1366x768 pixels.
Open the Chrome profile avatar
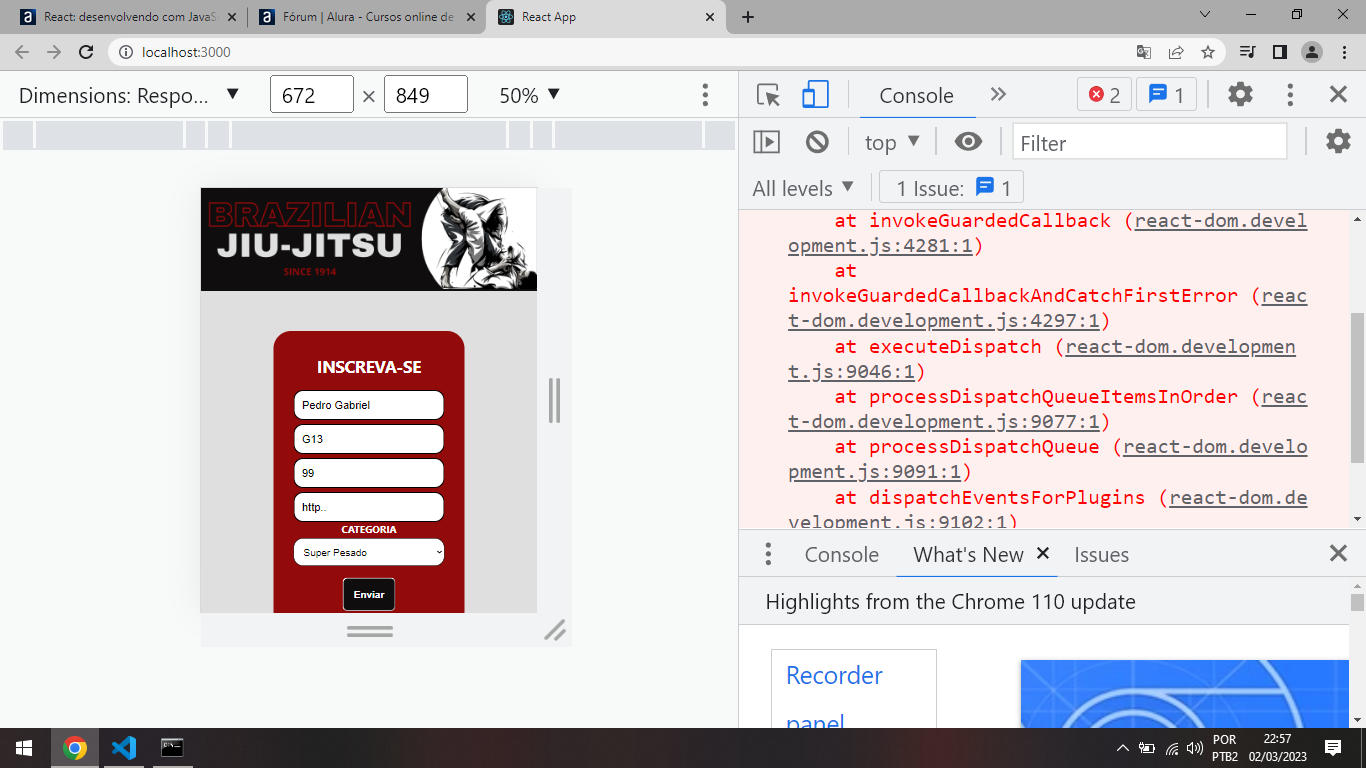click(1312, 52)
